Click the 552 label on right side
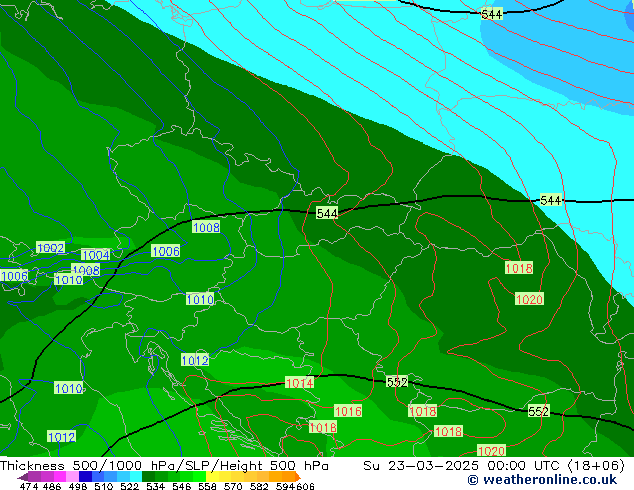Viewport: 634px width, 490px height. [539, 412]
